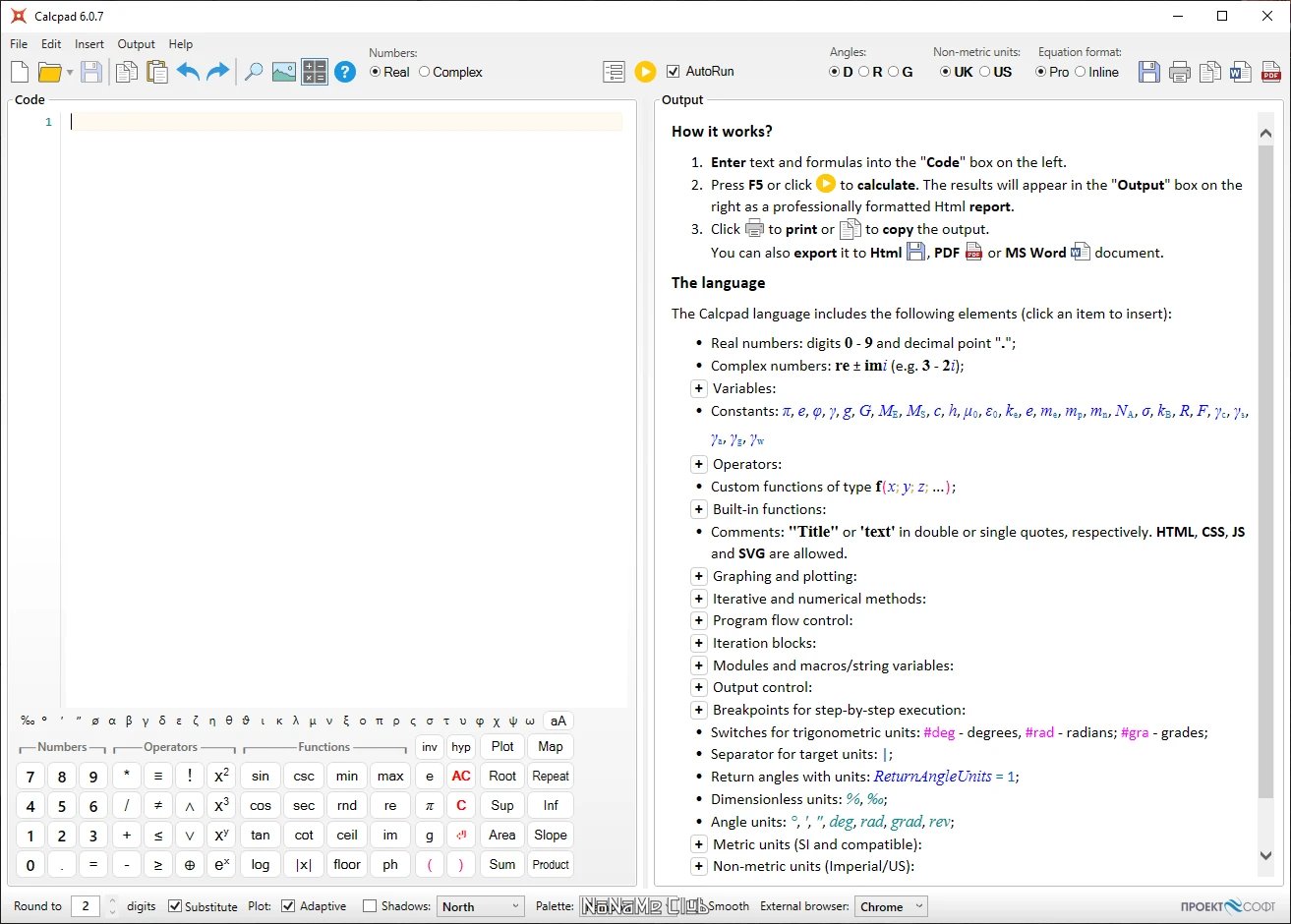Click the Round to digits field
The width and height of the screenshot is (1291, 924).
pyautogui.click(x=86, y=906)
